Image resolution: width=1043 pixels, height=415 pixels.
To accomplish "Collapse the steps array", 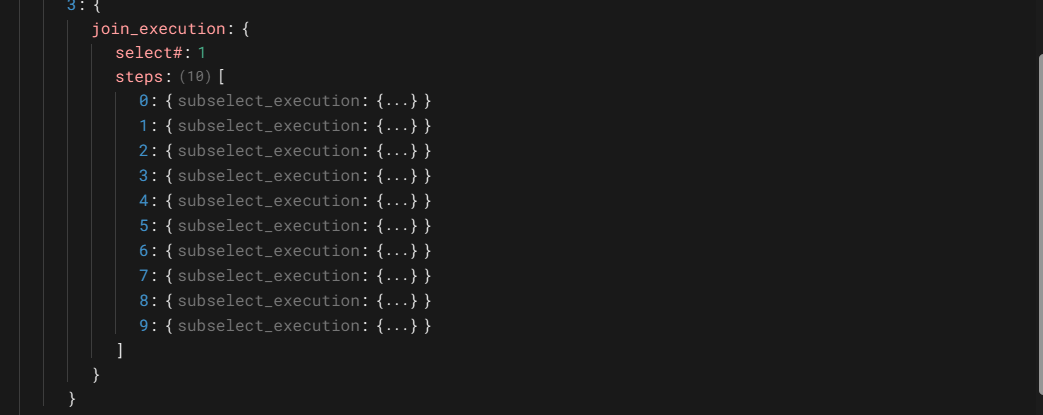I will coord(144,77).
